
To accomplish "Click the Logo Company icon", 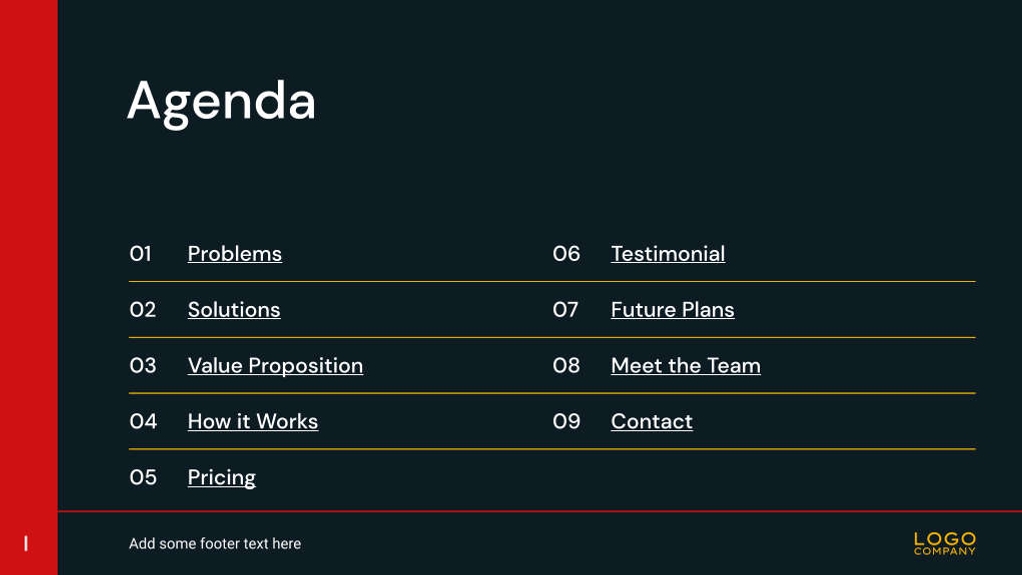I will [x=944, y=543].
